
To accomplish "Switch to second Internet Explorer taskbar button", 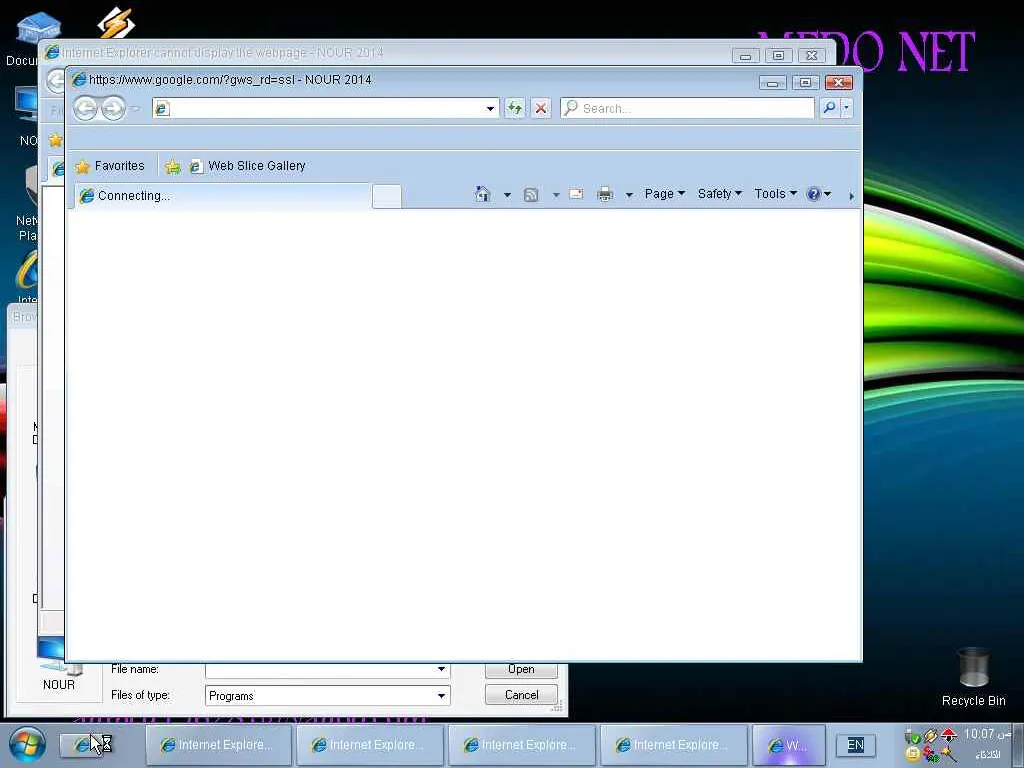I will click(x=370, y=745).
